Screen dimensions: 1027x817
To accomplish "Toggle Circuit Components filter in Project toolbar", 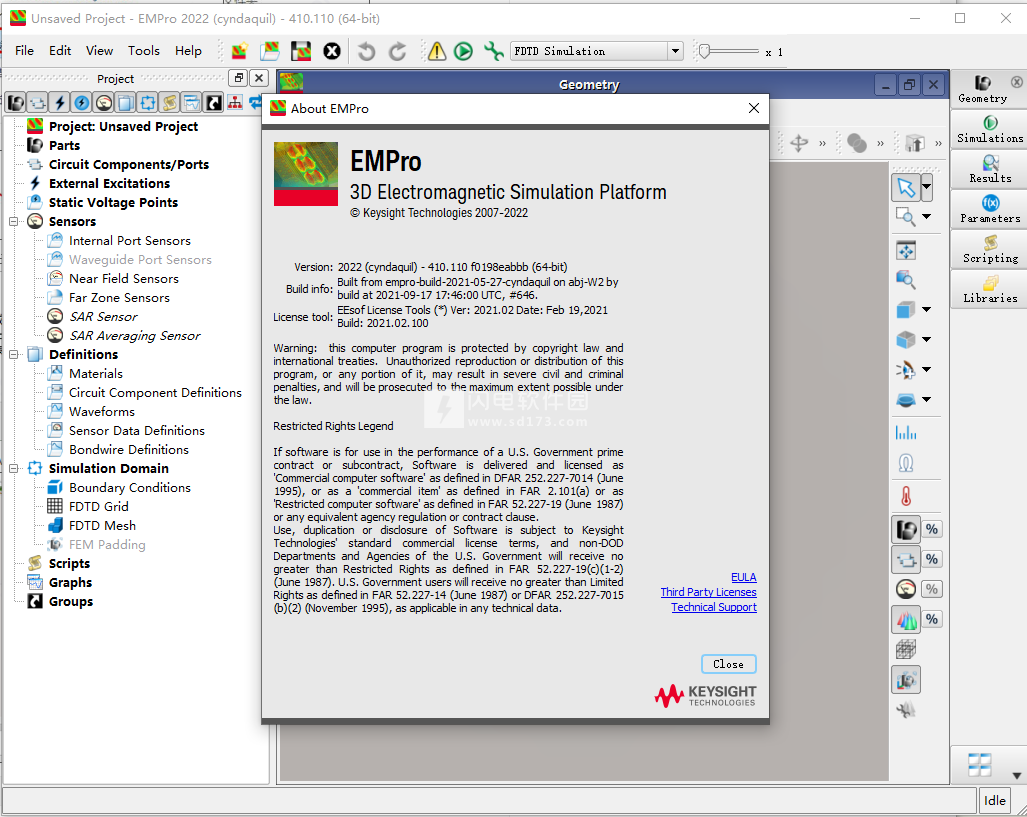I will click(x=37, y=102).
